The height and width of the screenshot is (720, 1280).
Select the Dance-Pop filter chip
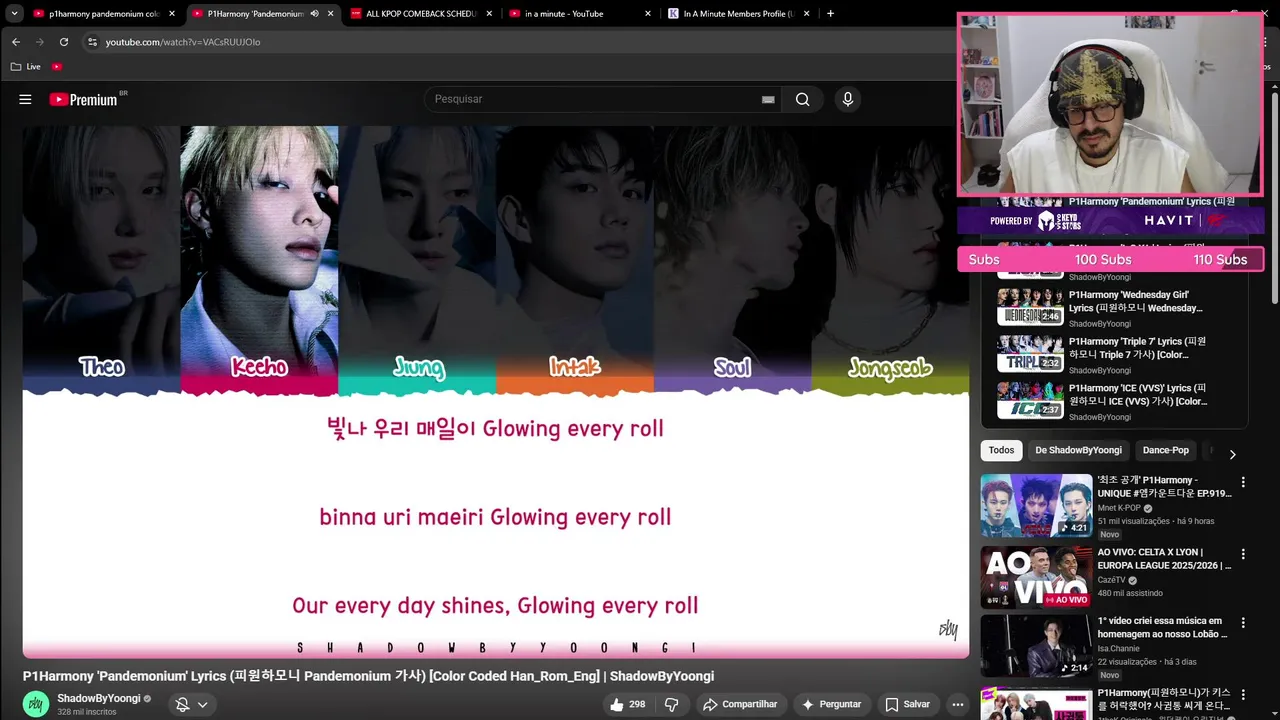click(x=1165, y=450)
